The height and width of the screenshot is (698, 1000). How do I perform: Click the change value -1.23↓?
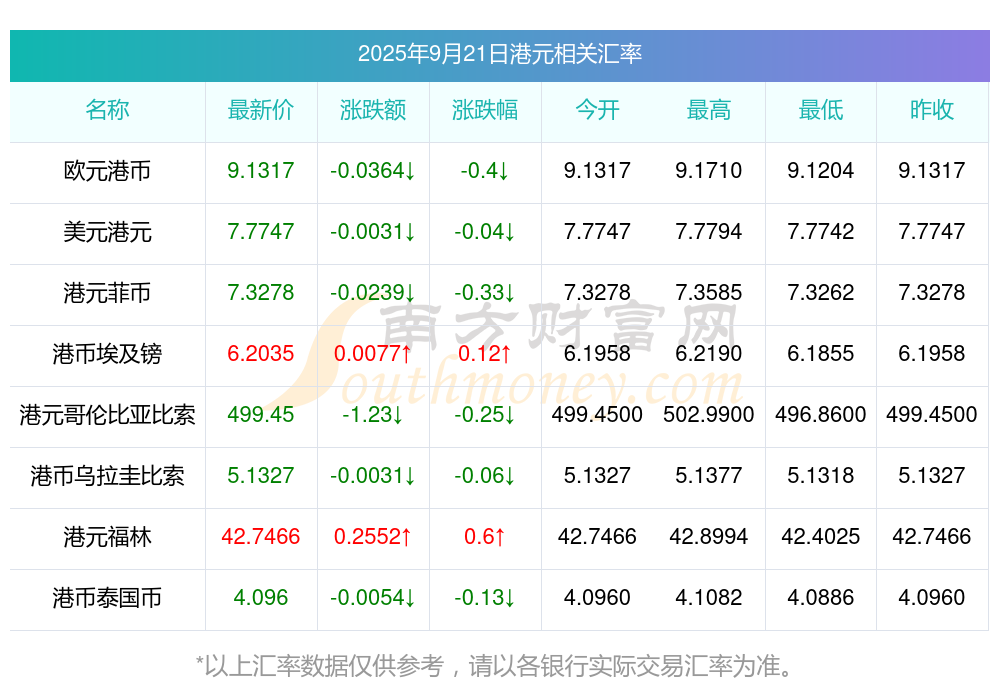point(373,414)
